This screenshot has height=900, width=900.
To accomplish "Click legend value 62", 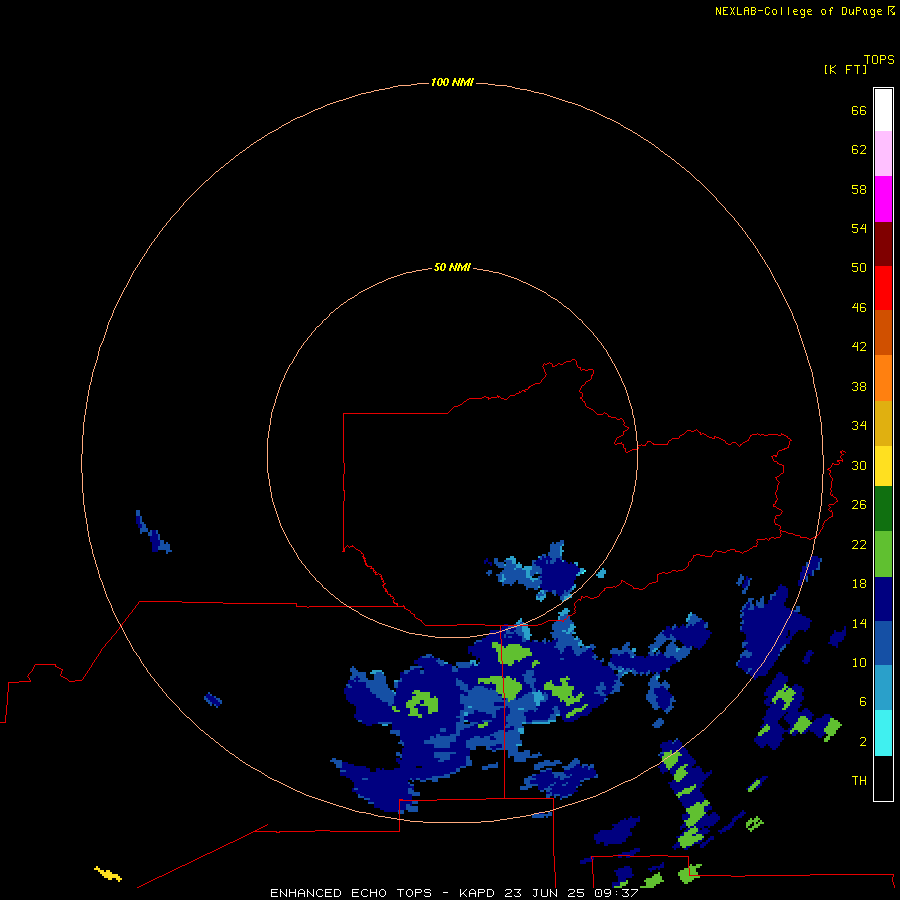I will 859,149.
